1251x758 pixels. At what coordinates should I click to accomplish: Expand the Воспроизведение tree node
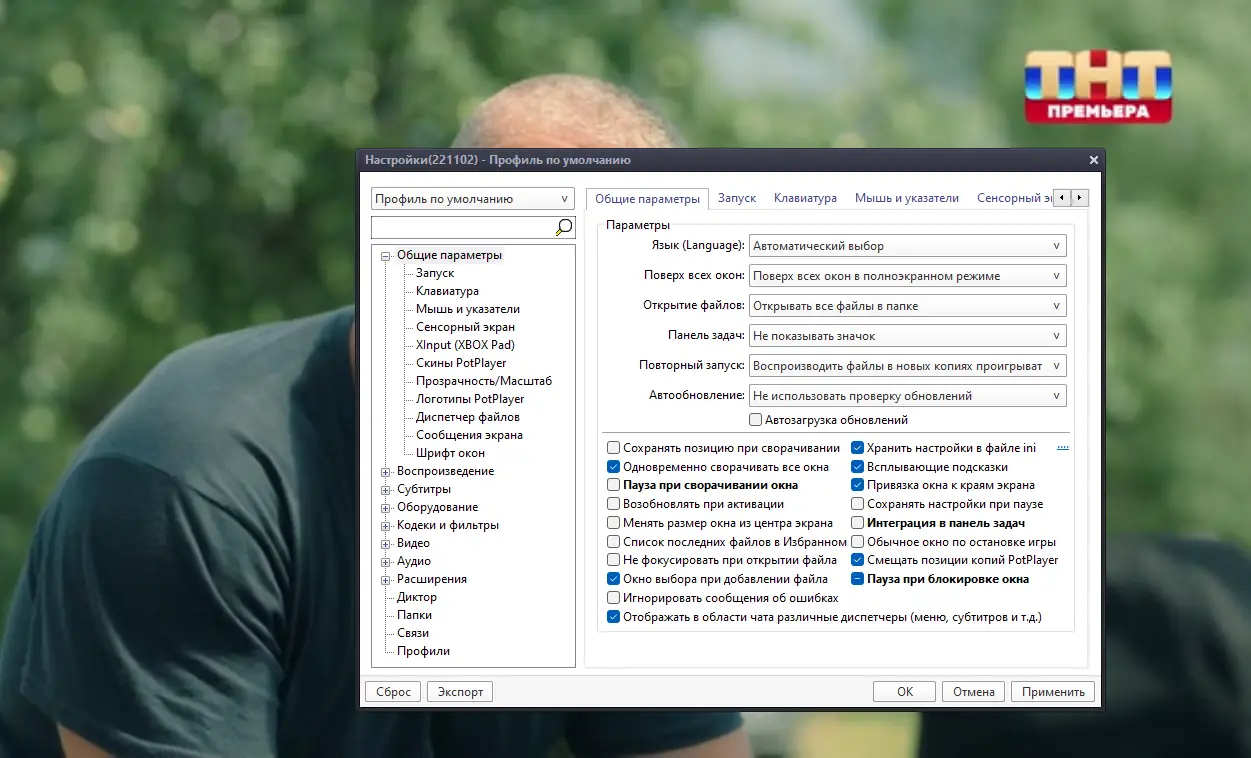385,472
